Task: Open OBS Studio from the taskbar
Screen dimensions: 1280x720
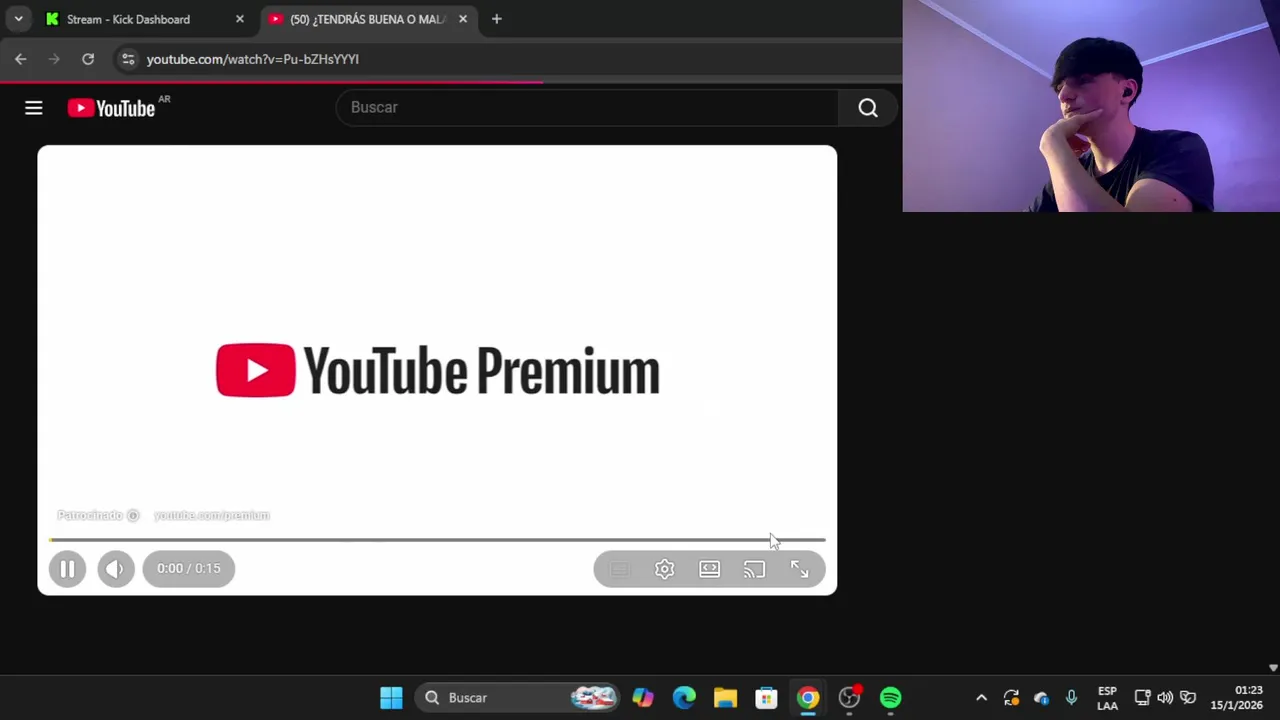Action: 849,698
